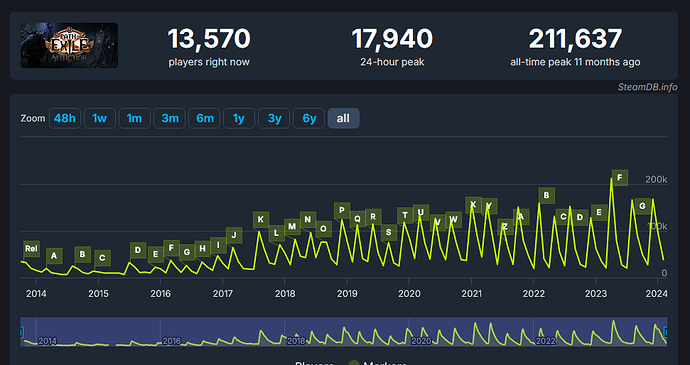690x365 pixels.
Task: Select the 1w zoom range
Action: tap(99, 118)
